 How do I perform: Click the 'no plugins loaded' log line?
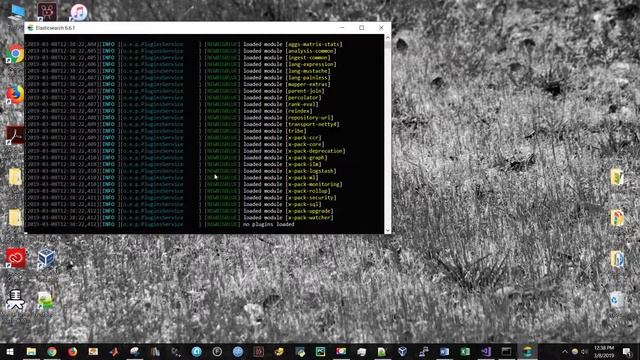[x=269, y=224]
